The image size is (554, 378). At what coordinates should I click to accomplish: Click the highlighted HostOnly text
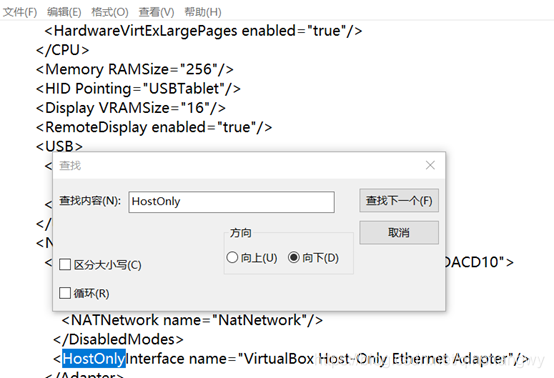click(x=94, y=358)
